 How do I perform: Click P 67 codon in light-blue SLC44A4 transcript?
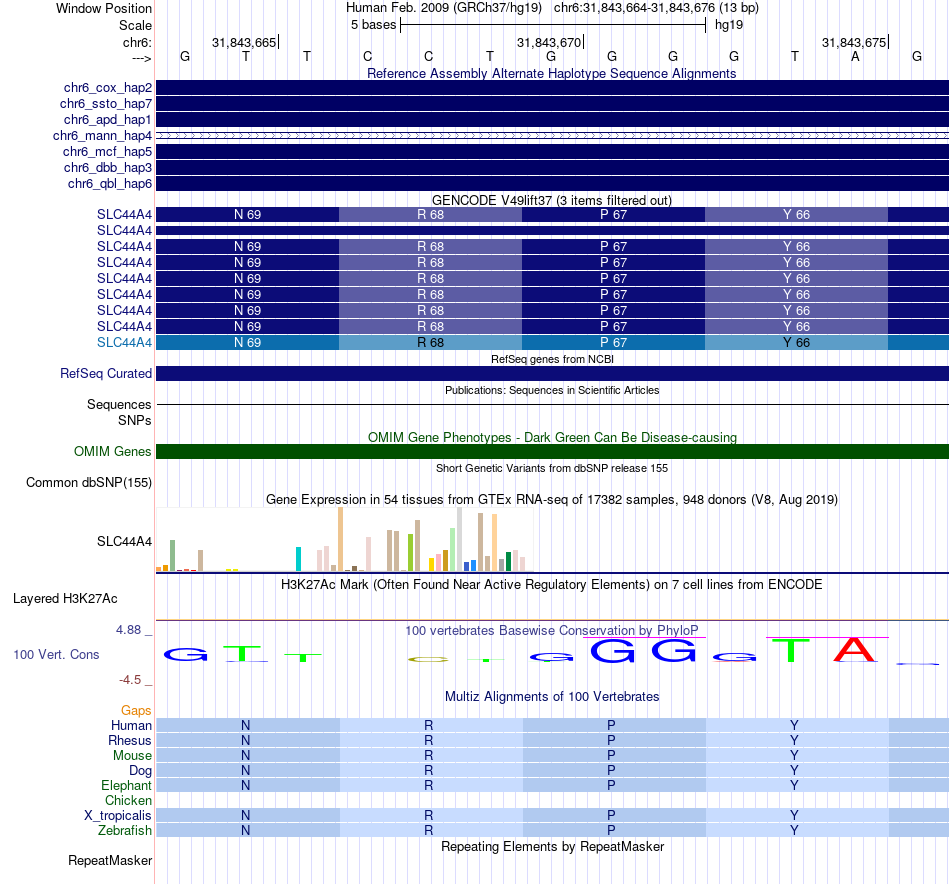pyautogui.click(x=613, y=342)
